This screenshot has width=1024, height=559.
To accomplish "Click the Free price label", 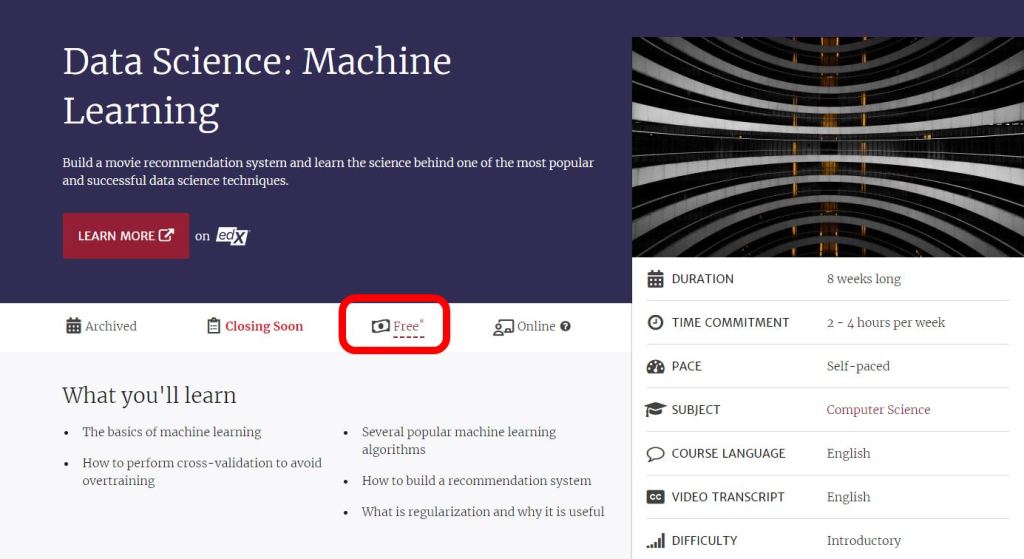I will pos(407,326).
